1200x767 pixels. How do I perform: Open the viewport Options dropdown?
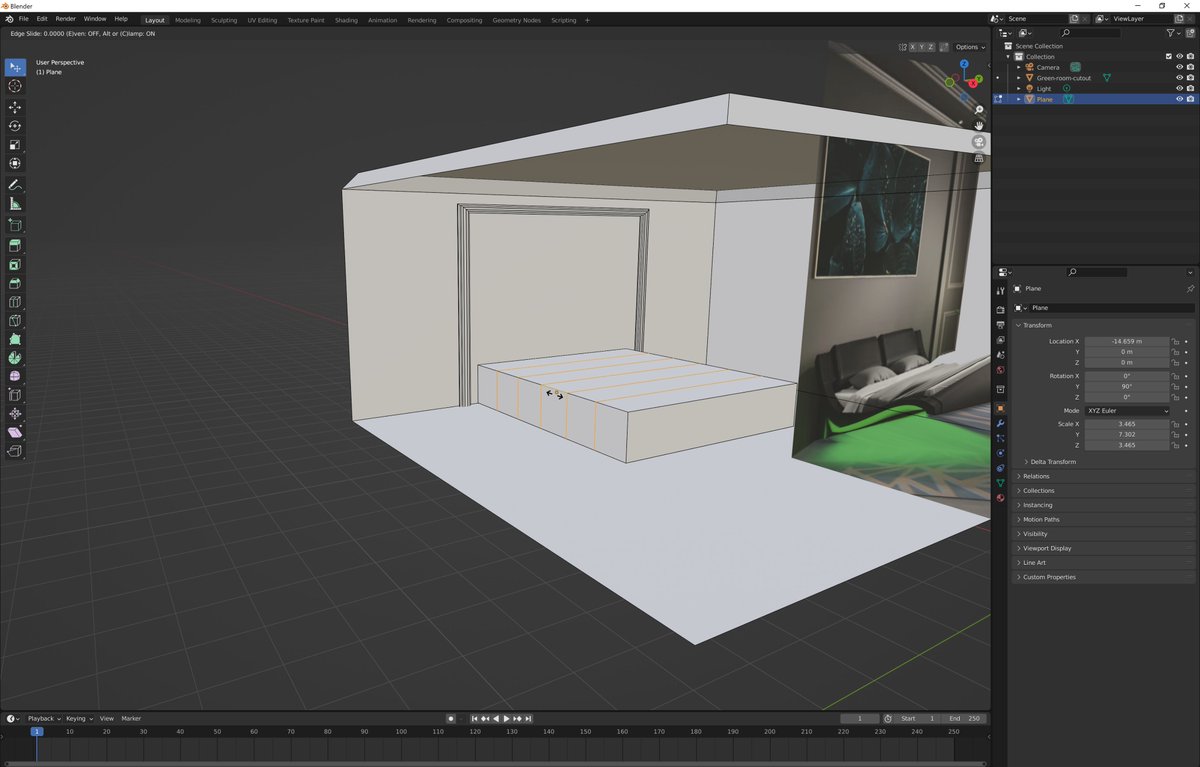969,47
